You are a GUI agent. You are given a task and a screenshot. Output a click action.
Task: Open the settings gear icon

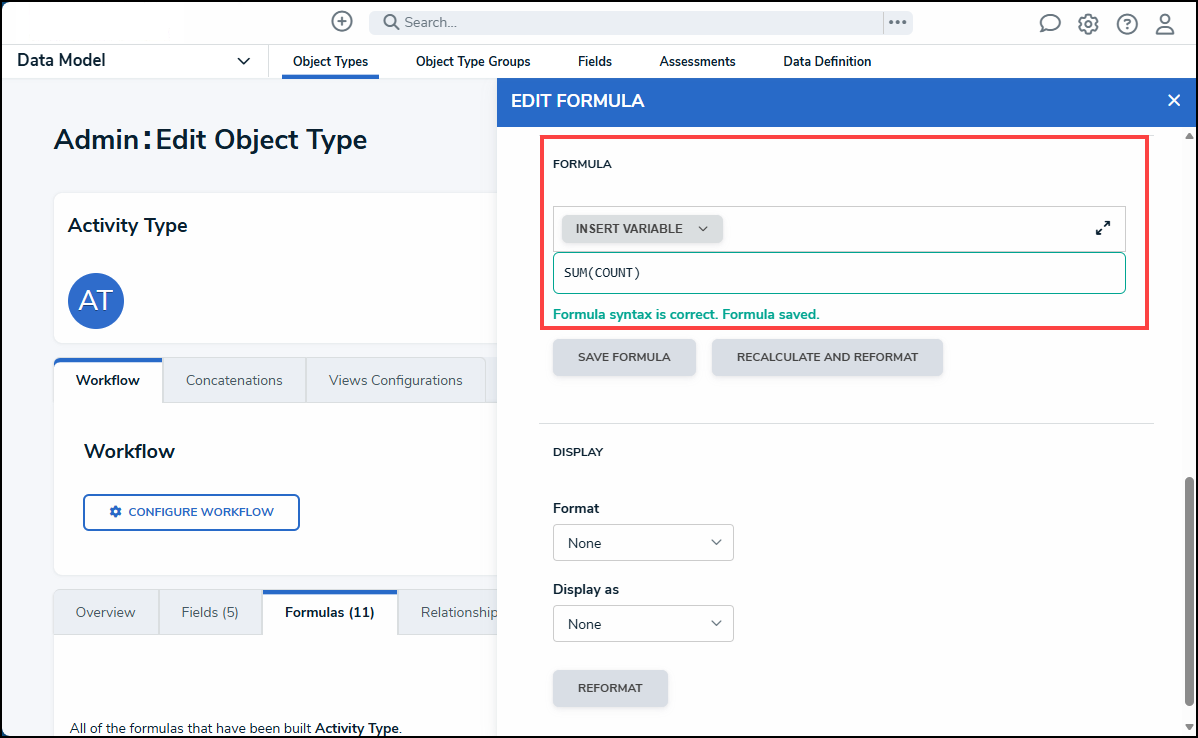click(x=1088, y=24)
